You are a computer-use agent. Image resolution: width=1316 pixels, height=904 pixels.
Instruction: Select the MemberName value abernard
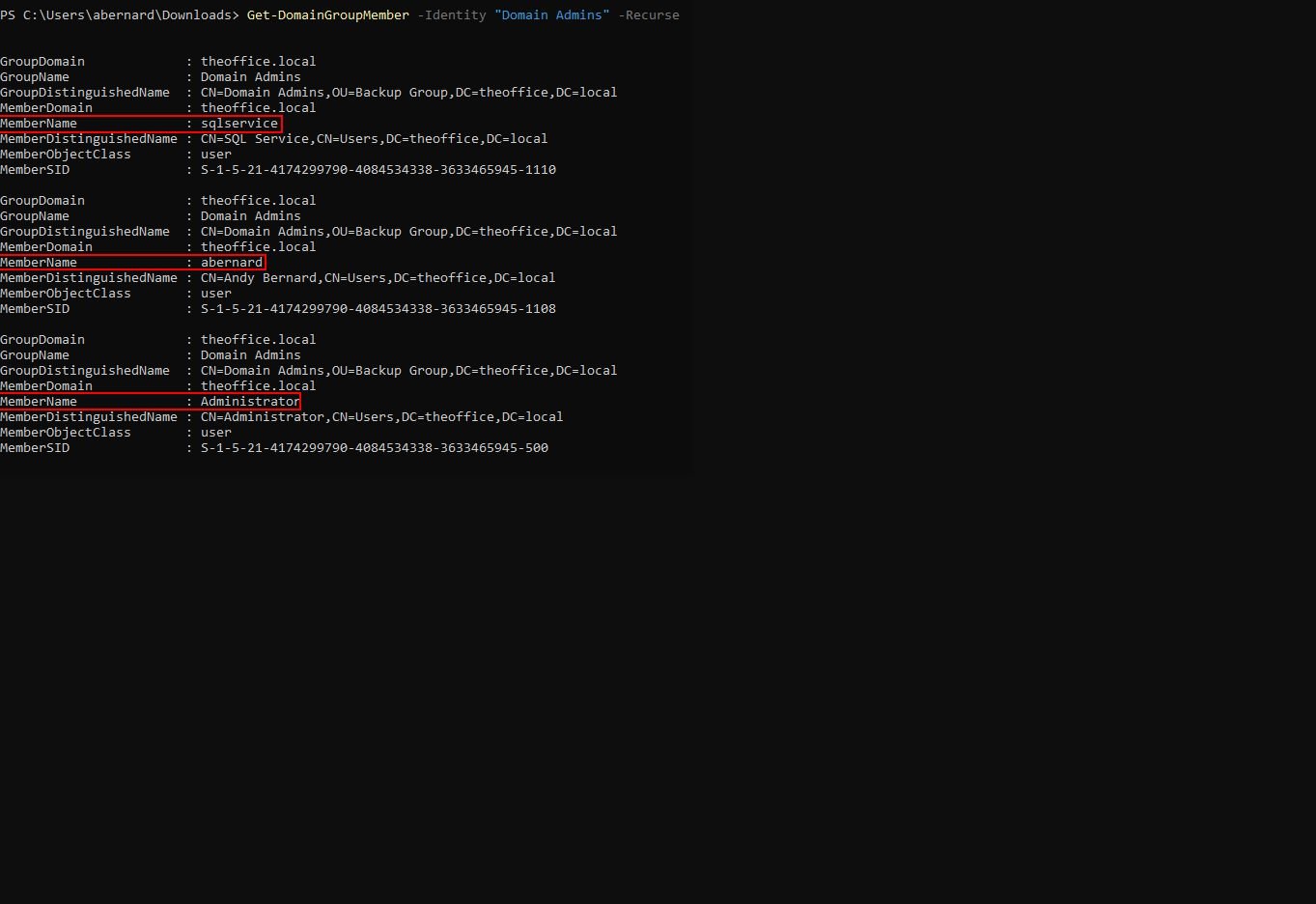(232, 263)
